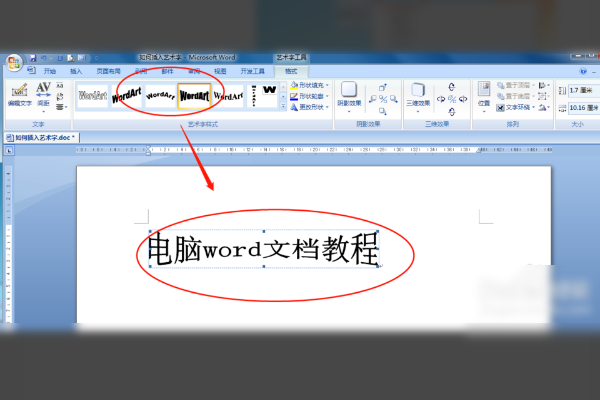The image size is (600, 400).
Task: Open the 开发工具 (Developer) tab
Action: 253,71
